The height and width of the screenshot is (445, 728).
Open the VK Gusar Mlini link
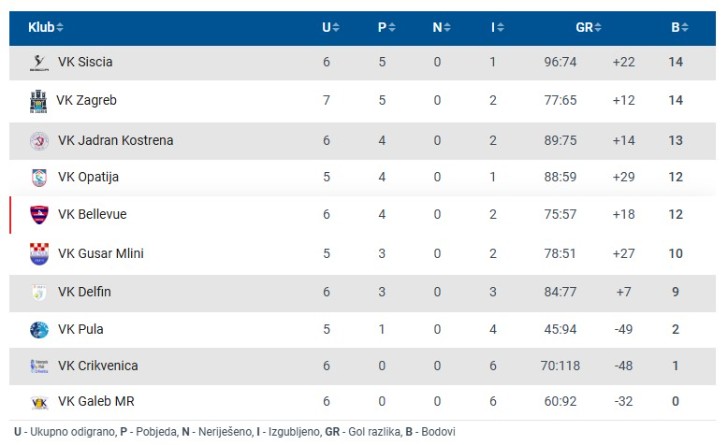point(100,254)
